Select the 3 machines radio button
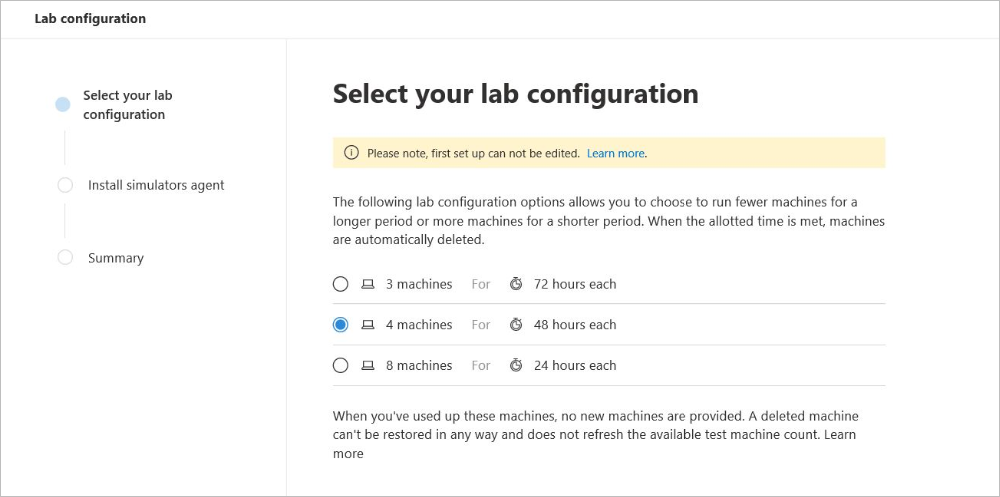Screen dimensions: 1000x497 click(341, 284)
